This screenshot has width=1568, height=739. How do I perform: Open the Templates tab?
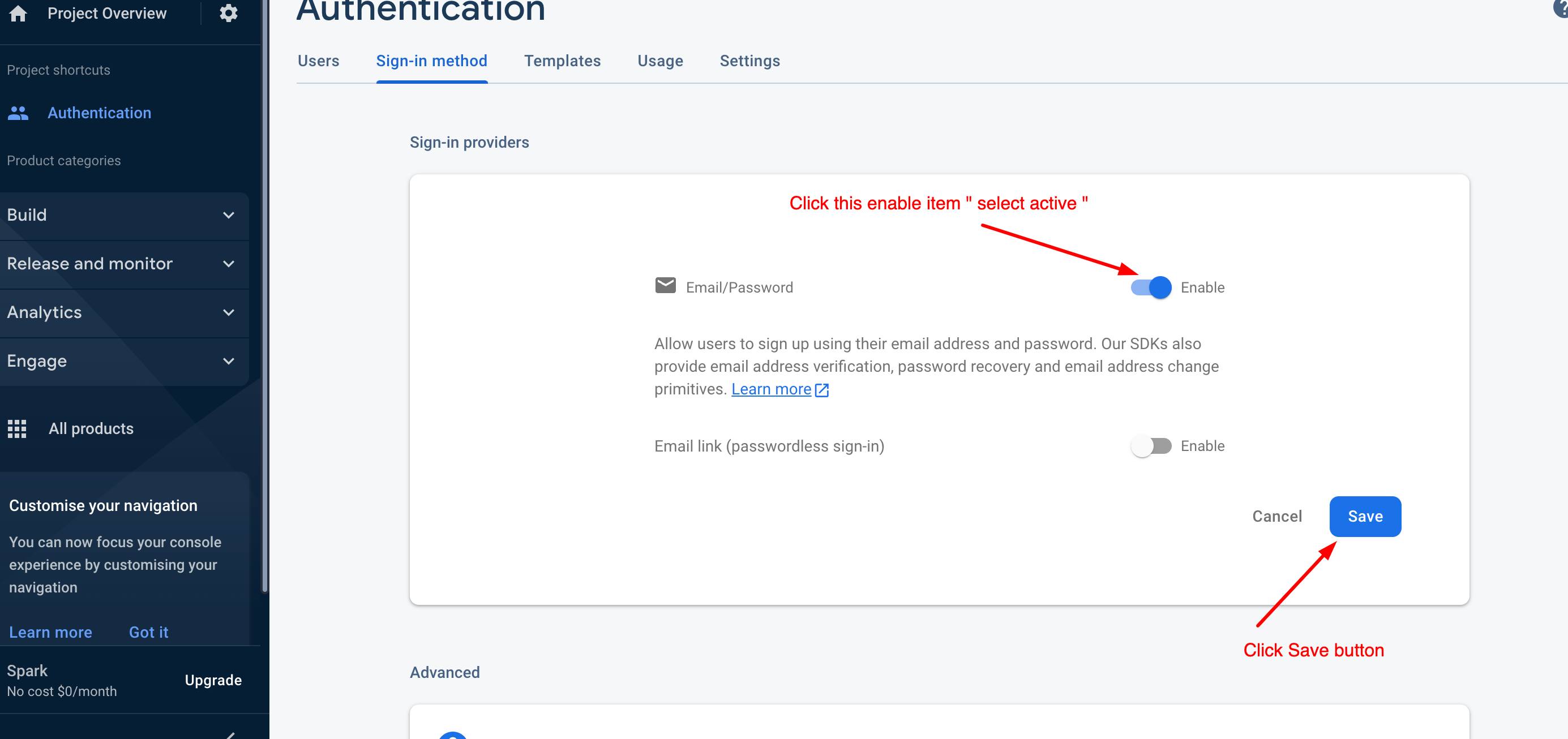[x=562, y=61]
